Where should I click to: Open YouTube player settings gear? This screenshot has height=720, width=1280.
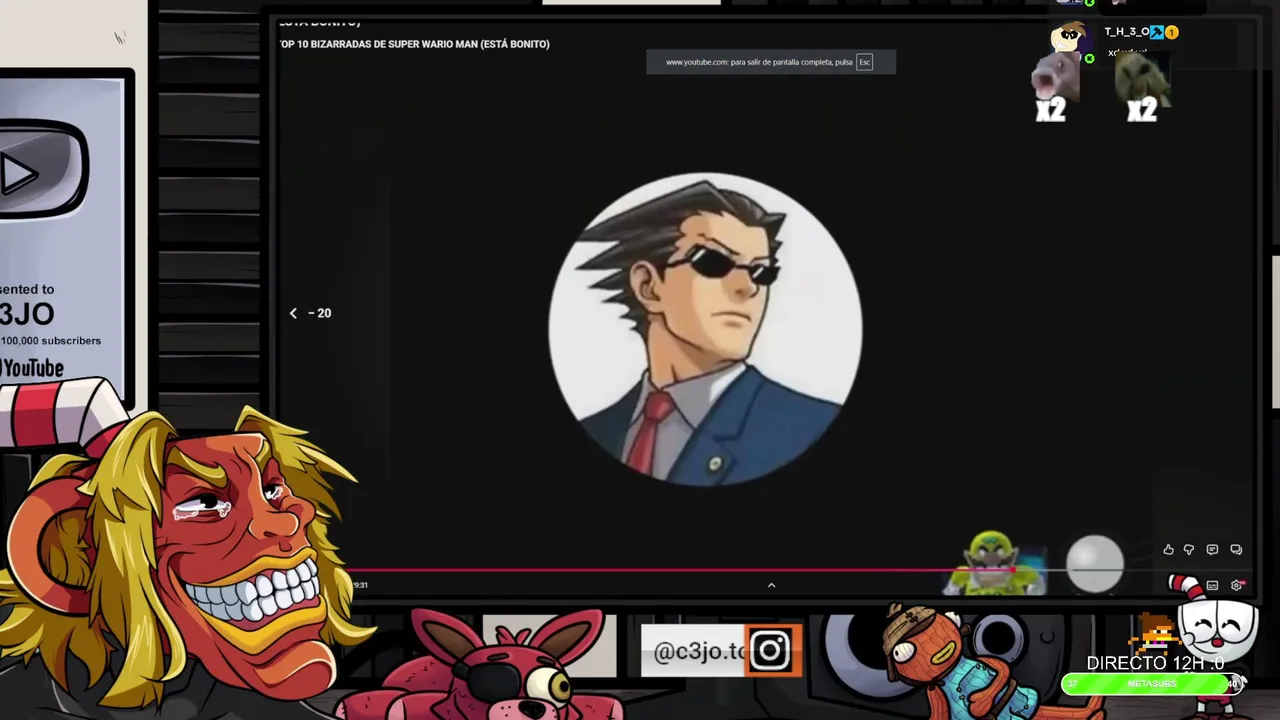(1237, 585)
